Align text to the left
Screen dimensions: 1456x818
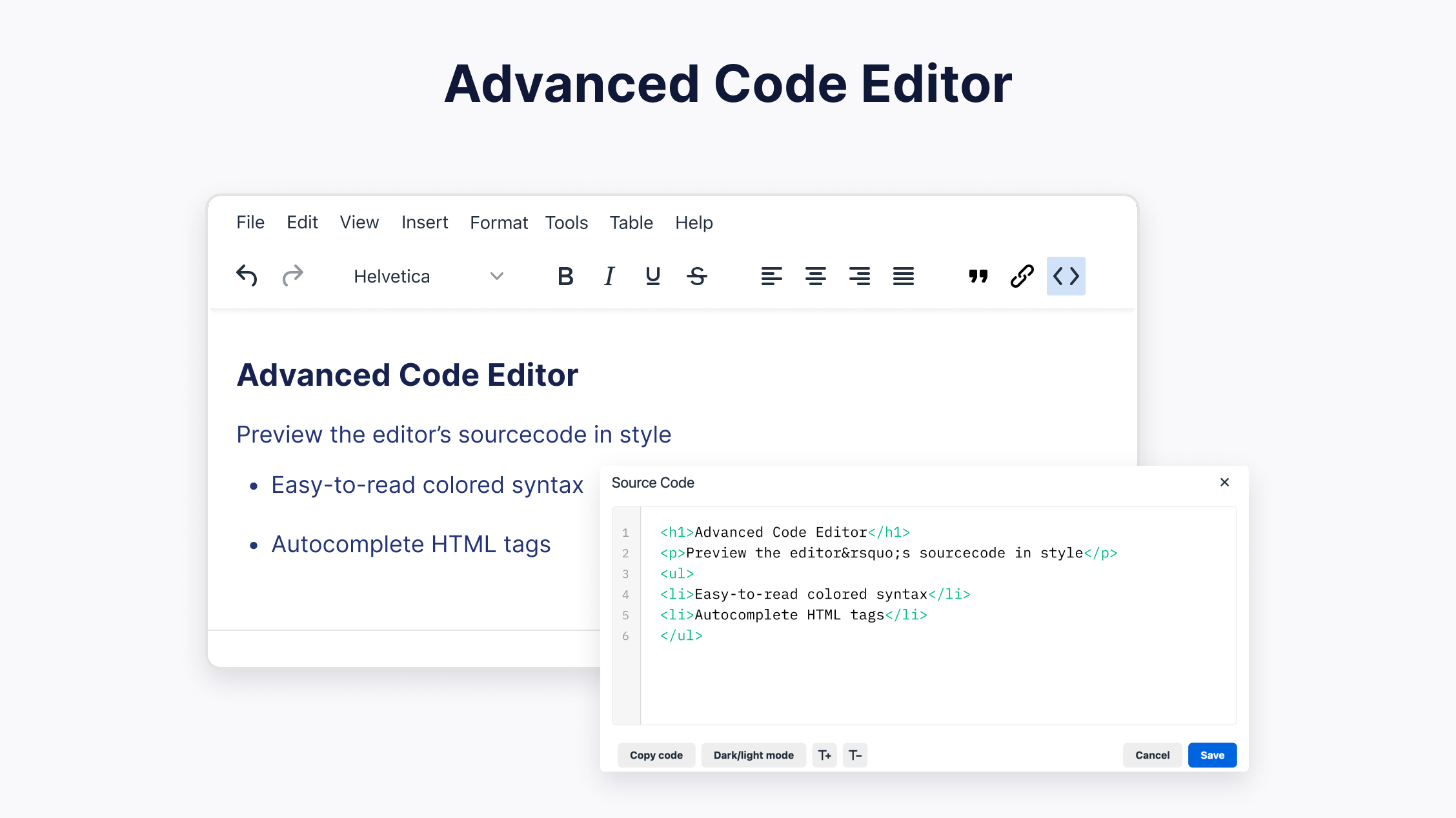771,276
